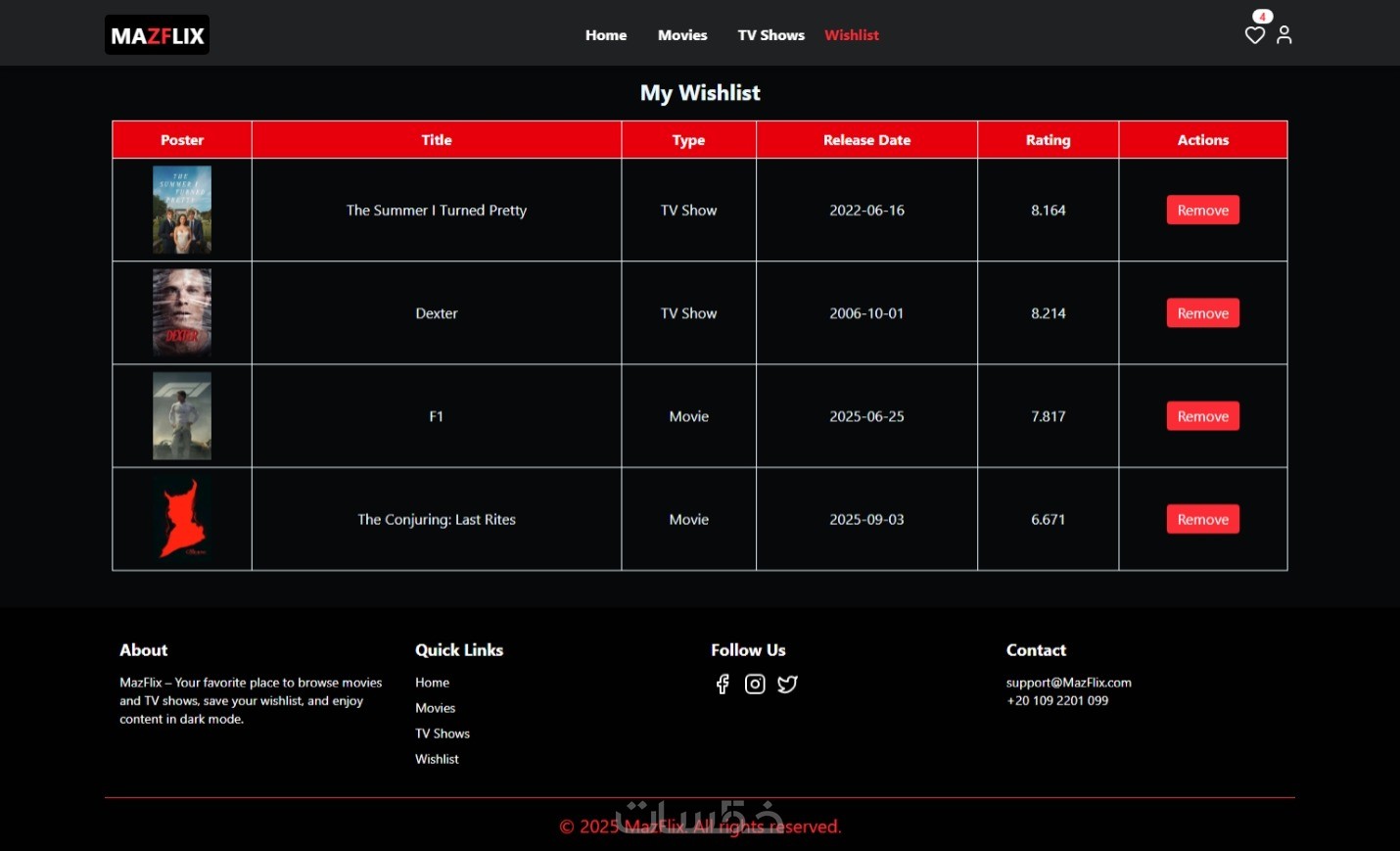1400x851 pixels.
Task: Click the release date 2006-10-01
Action: (x=866, y=313)
